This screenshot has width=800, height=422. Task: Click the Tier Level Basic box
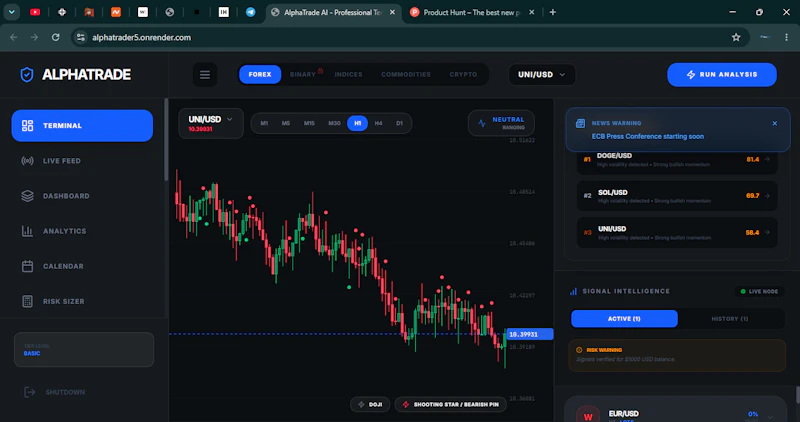tap(84, 350)
